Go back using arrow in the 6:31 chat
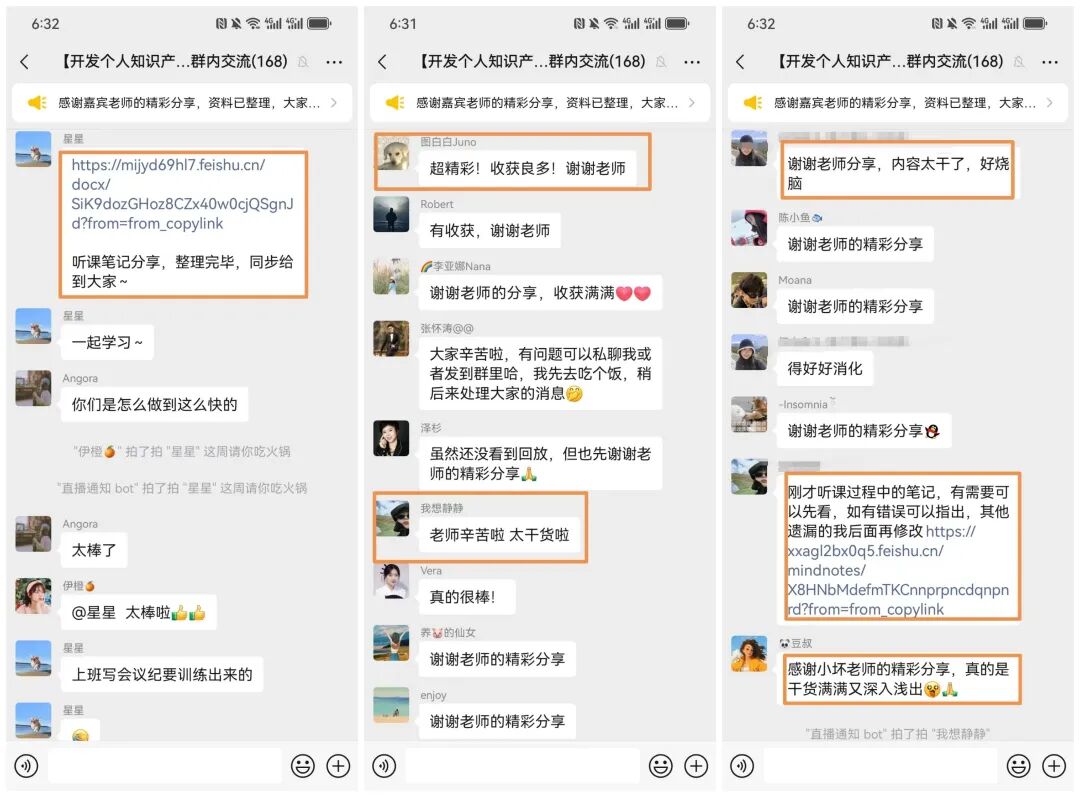Screen dimensions: 1080x797 (x=382, y=62)
